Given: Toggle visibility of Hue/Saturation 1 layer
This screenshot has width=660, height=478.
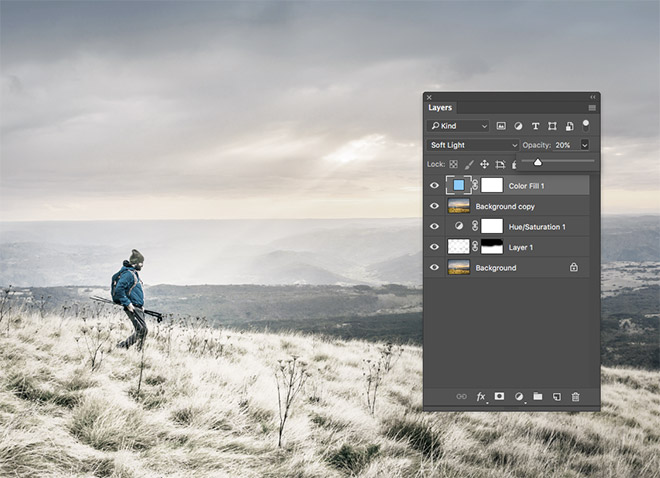Looking at the screenshot, I should pos(434,227).
